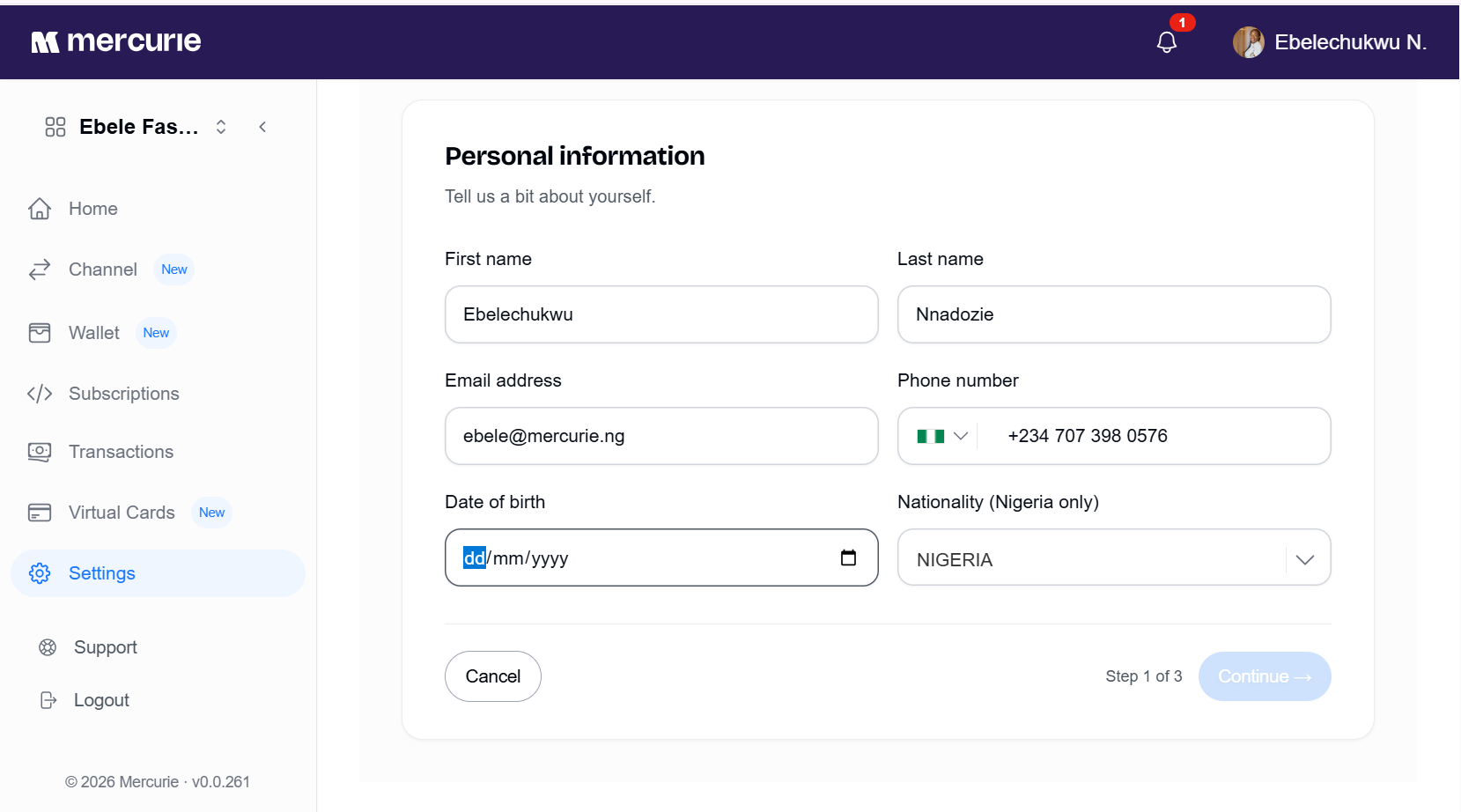1461x812 pixels.
Task: Focus the Last name field
Action: [1114, 314]
